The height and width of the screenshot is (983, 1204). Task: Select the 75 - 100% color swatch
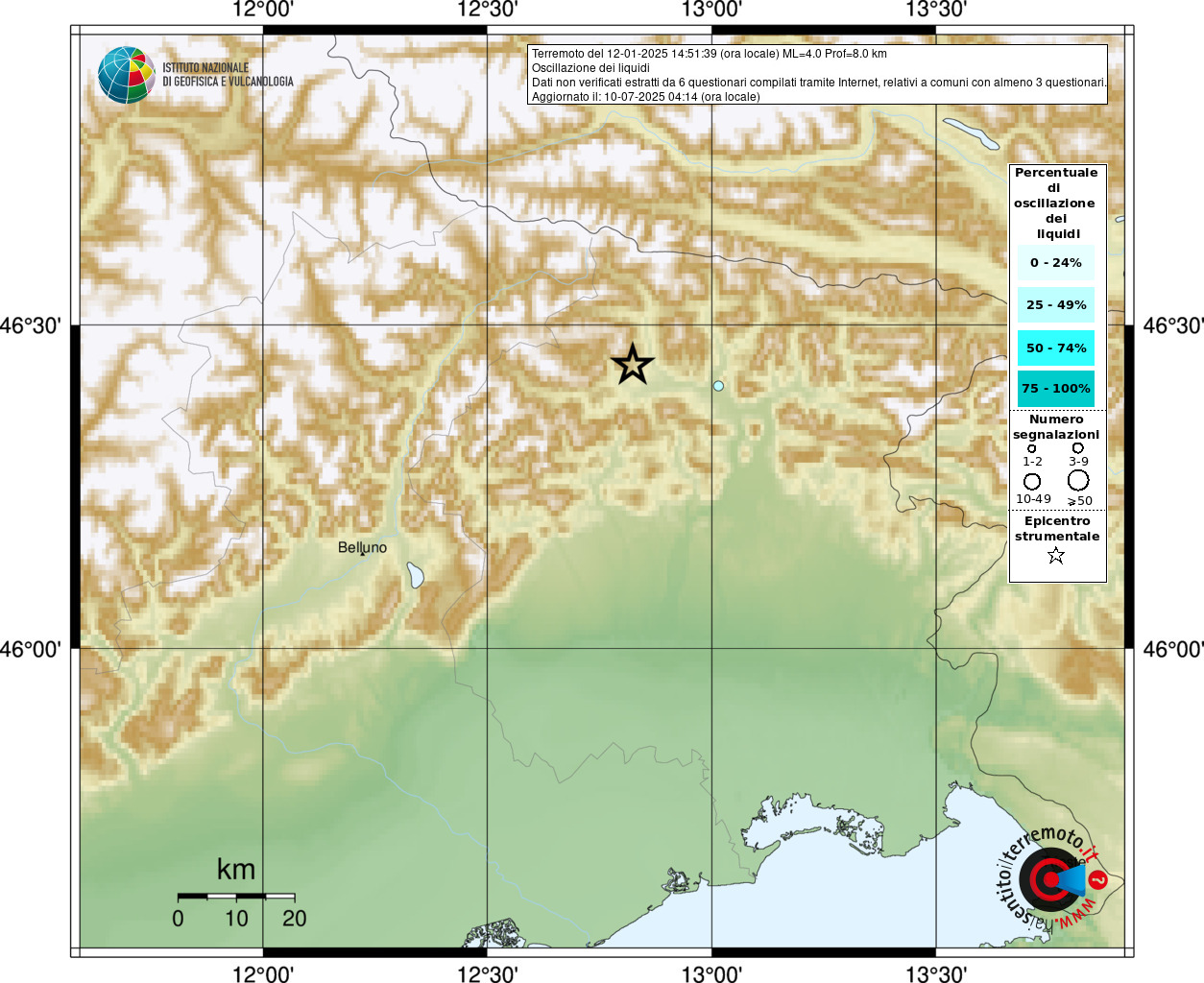[x=1056, y=389]
